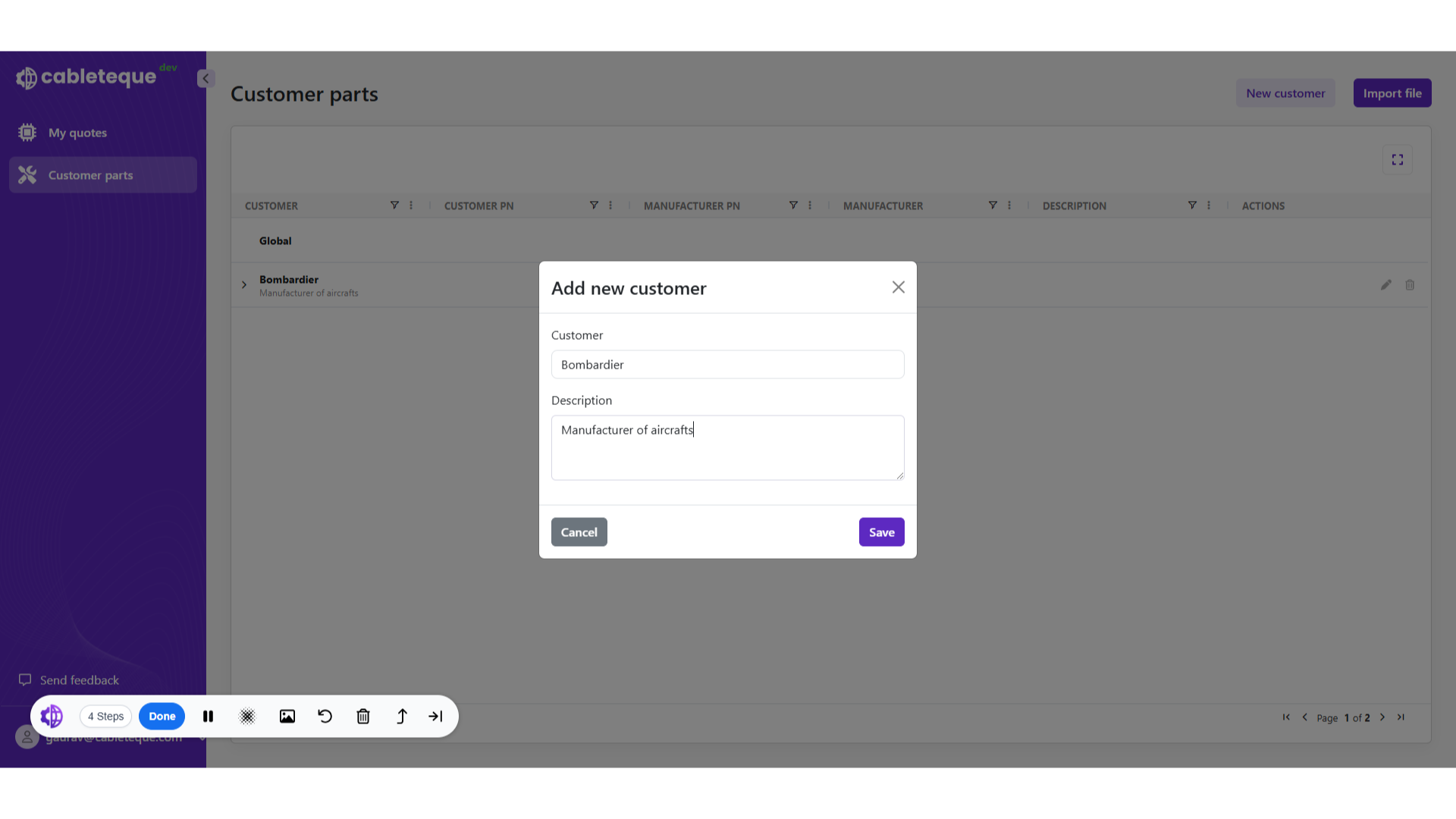Viewport: 1456px width, 819px height.
Task: Go to next page in pagination
Action: 1382,717
